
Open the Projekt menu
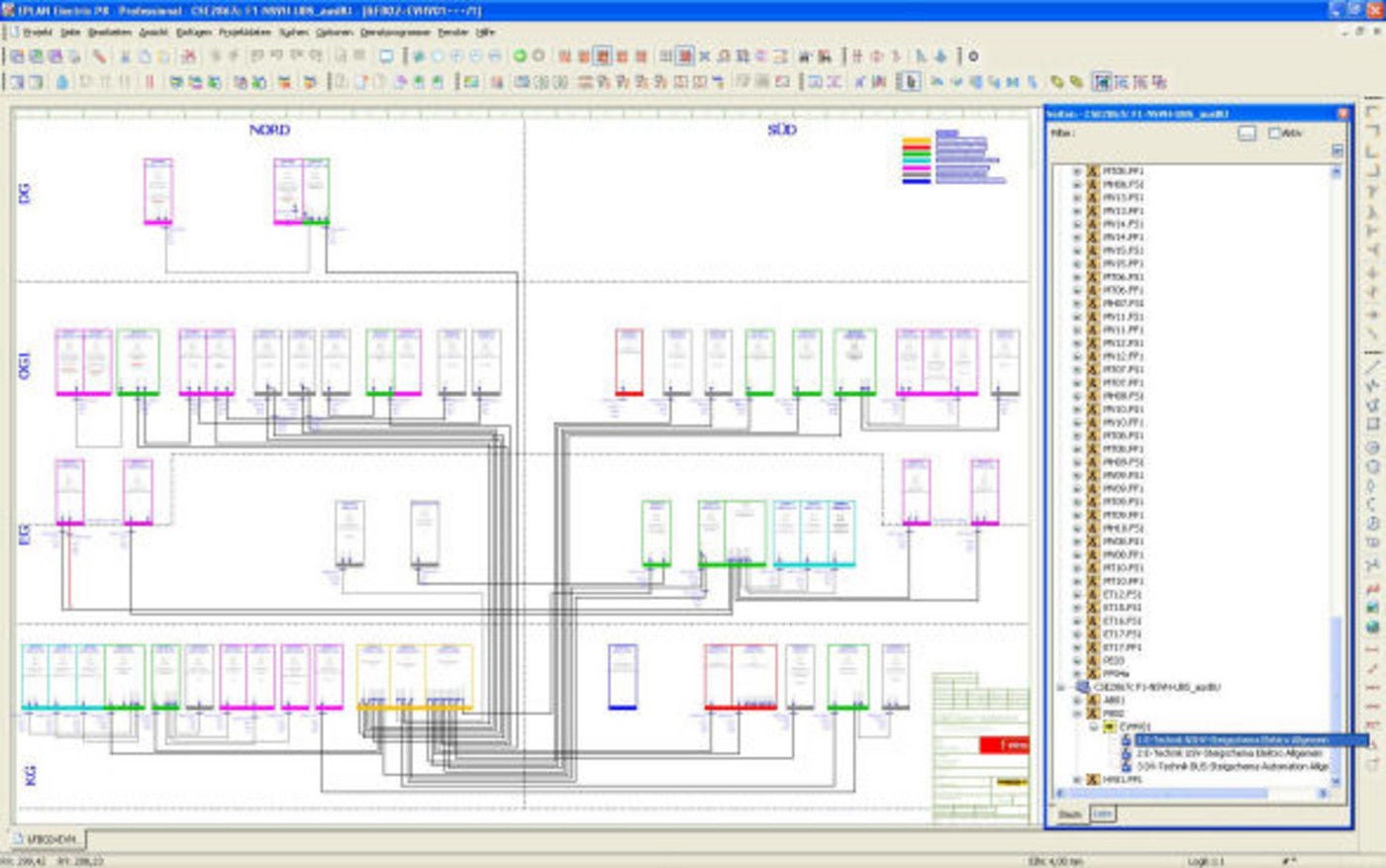(37, 33)
